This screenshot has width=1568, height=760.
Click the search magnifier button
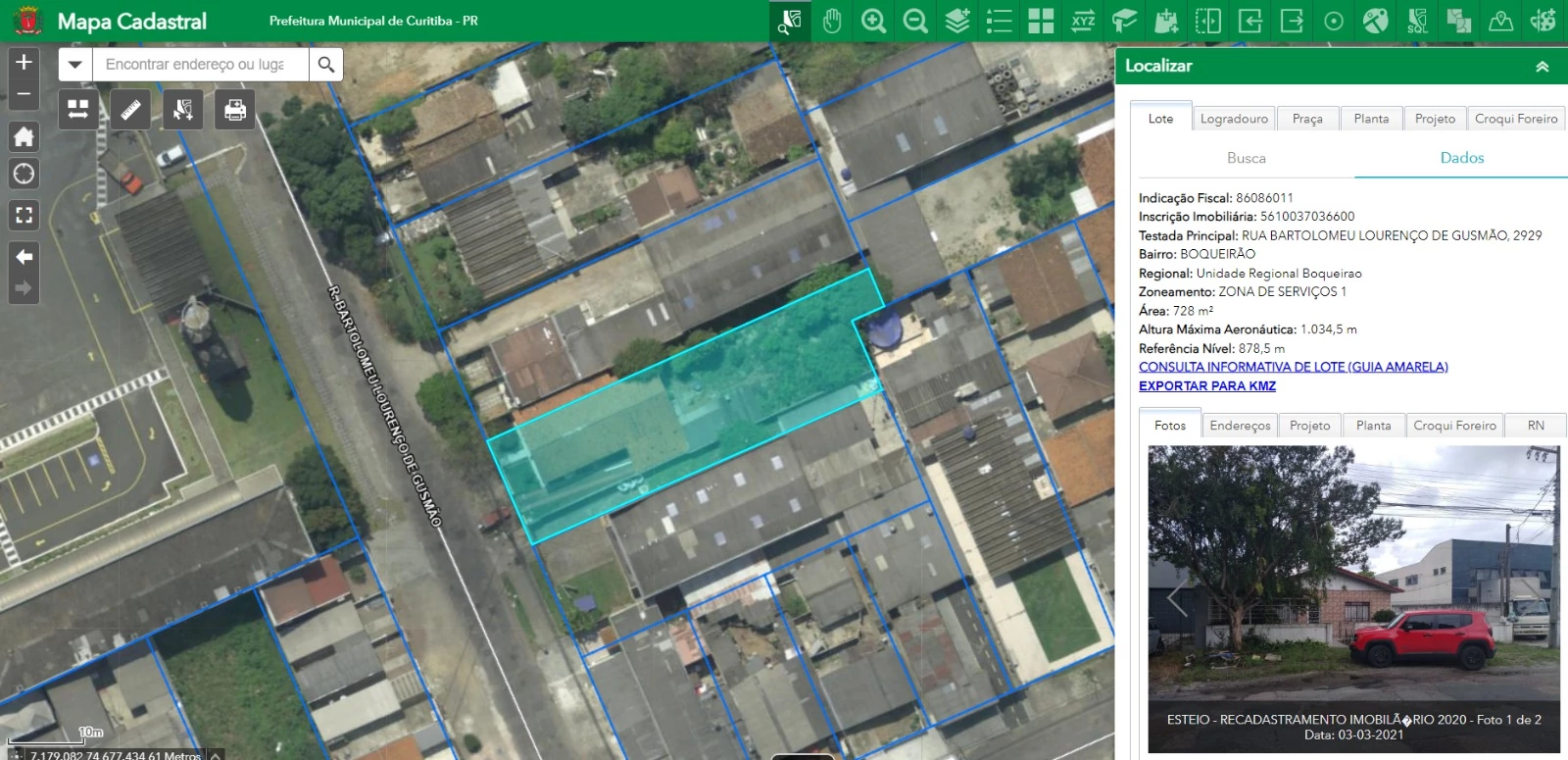[326, 65]
